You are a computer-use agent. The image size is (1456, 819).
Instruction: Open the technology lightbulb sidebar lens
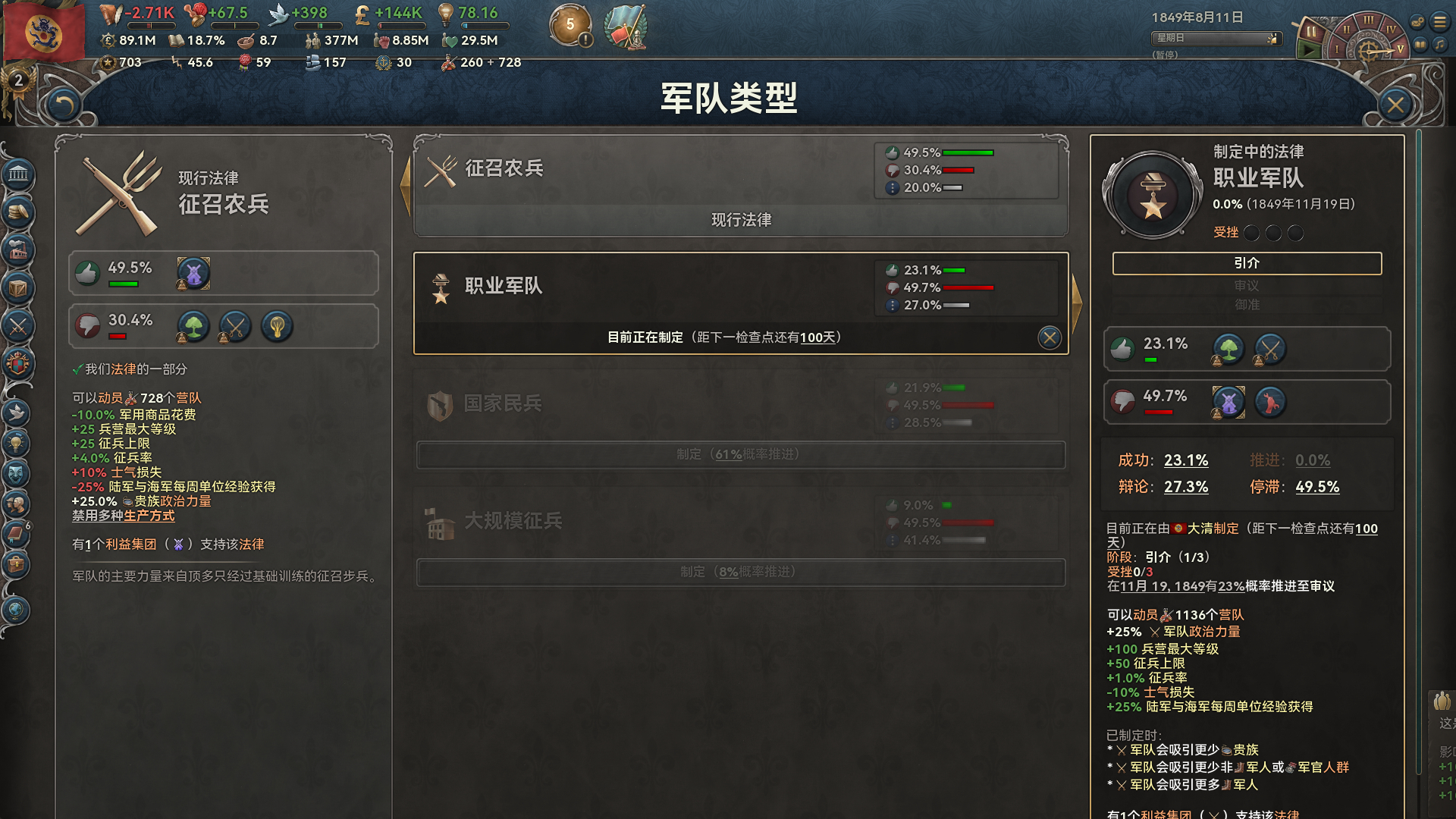click(16, 443)
